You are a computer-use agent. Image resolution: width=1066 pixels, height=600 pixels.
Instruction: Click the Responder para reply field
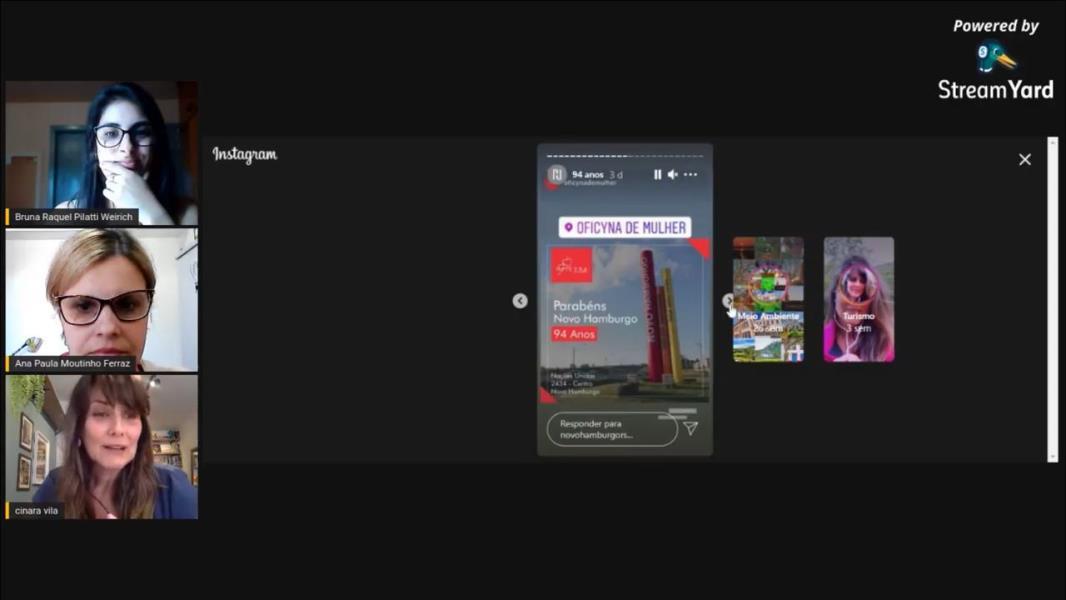[612, 429]
